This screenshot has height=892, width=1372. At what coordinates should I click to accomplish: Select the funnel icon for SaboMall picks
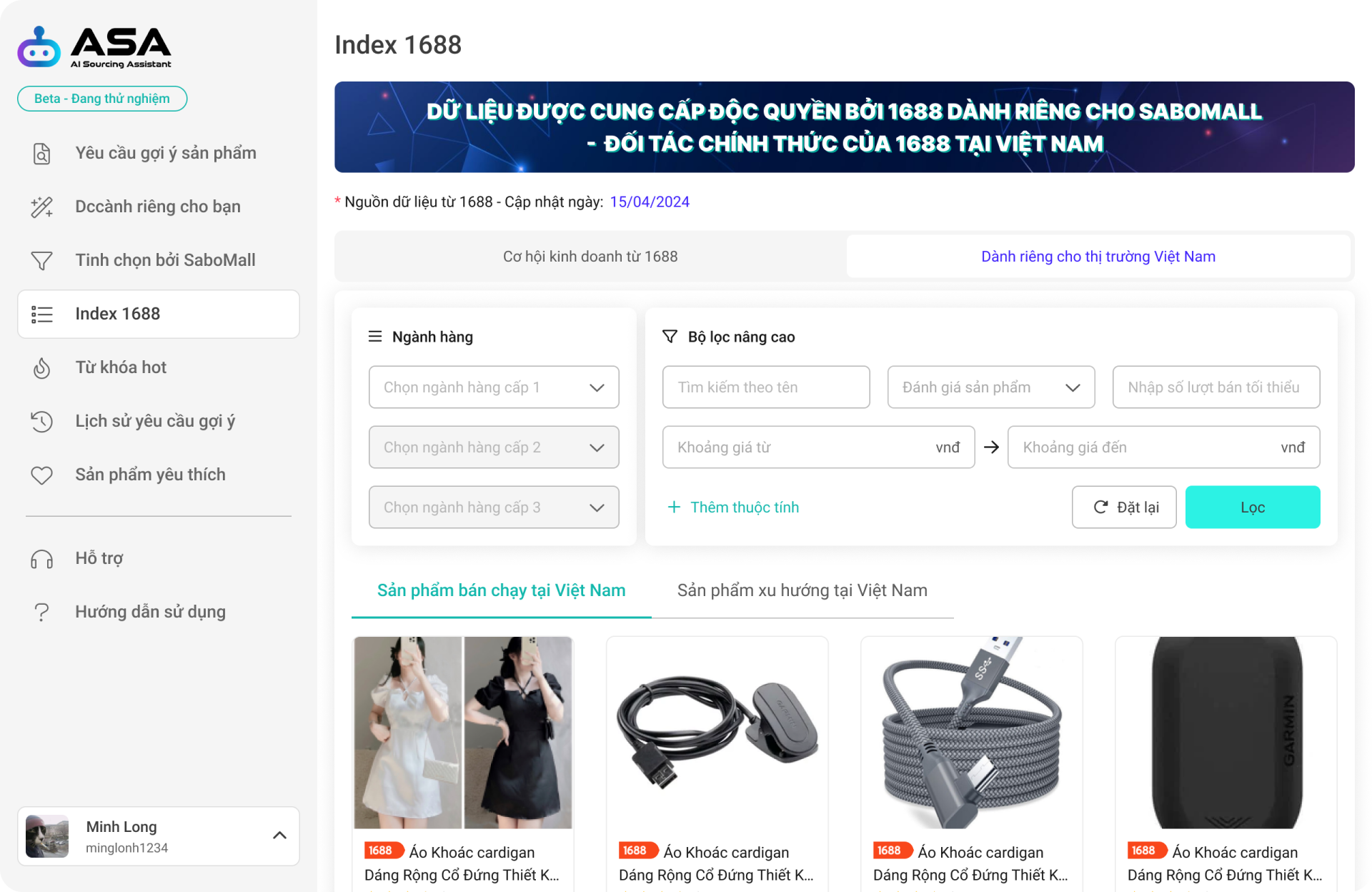pyautogui.click(x=42, y=261)
